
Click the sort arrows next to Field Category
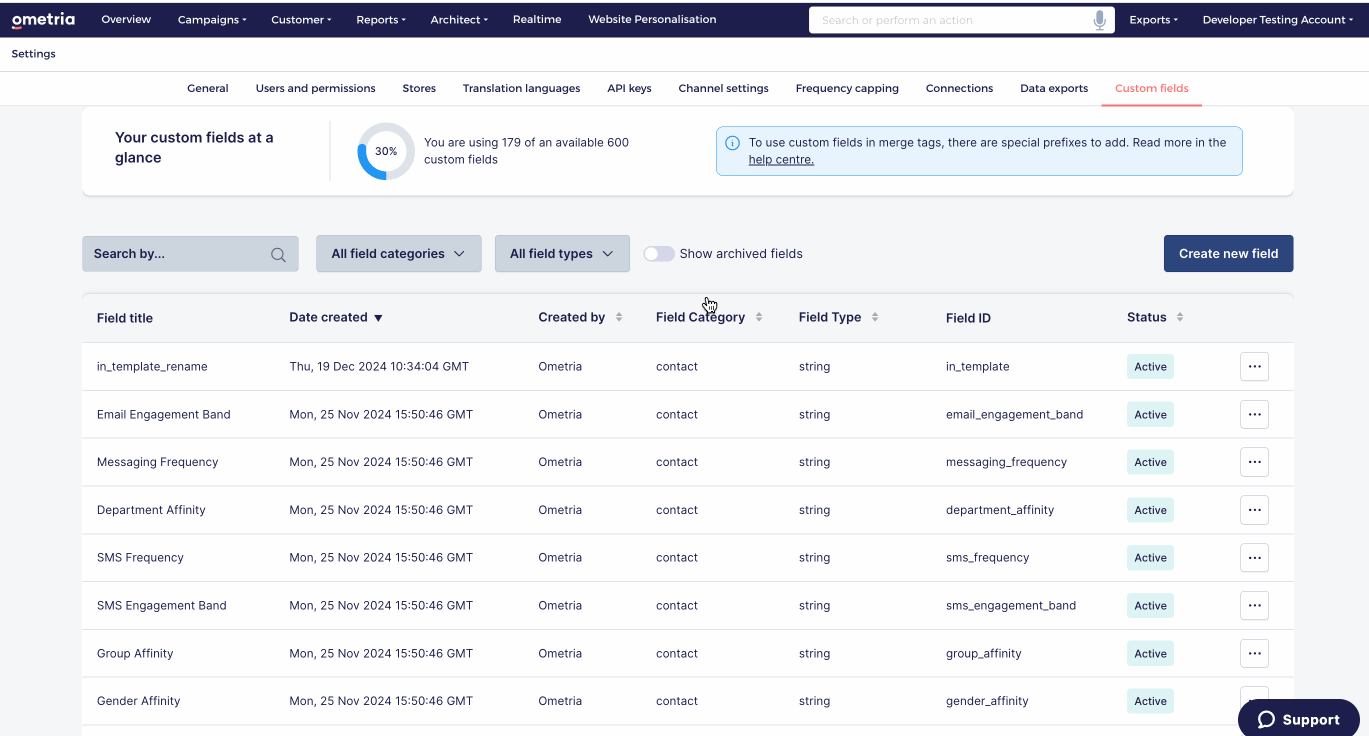tap(759, 317)
